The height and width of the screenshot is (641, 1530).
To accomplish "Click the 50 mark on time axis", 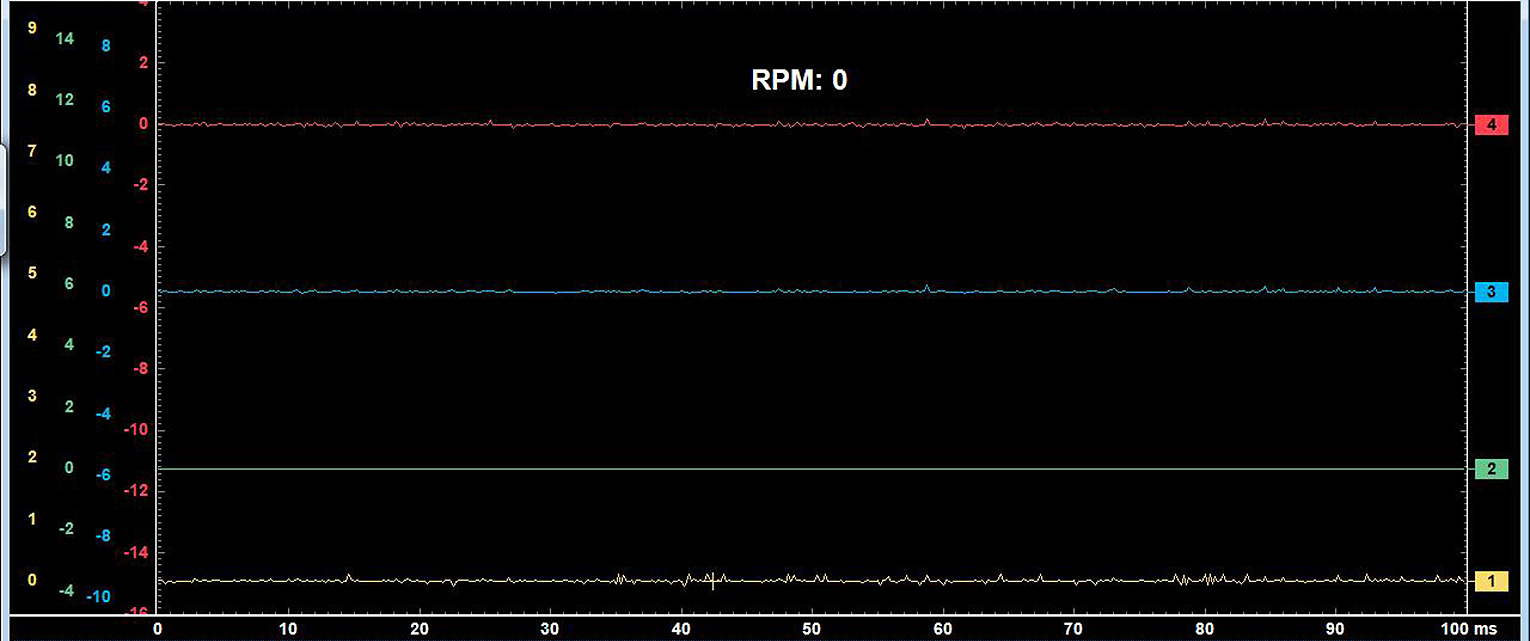I will 812,629.
